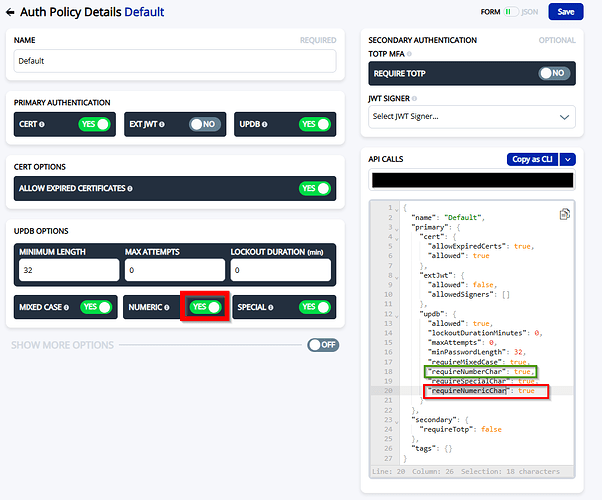The image size is (602, 500).
Task: Click the maxAttempts JSON line
Action: click(462, 343)
